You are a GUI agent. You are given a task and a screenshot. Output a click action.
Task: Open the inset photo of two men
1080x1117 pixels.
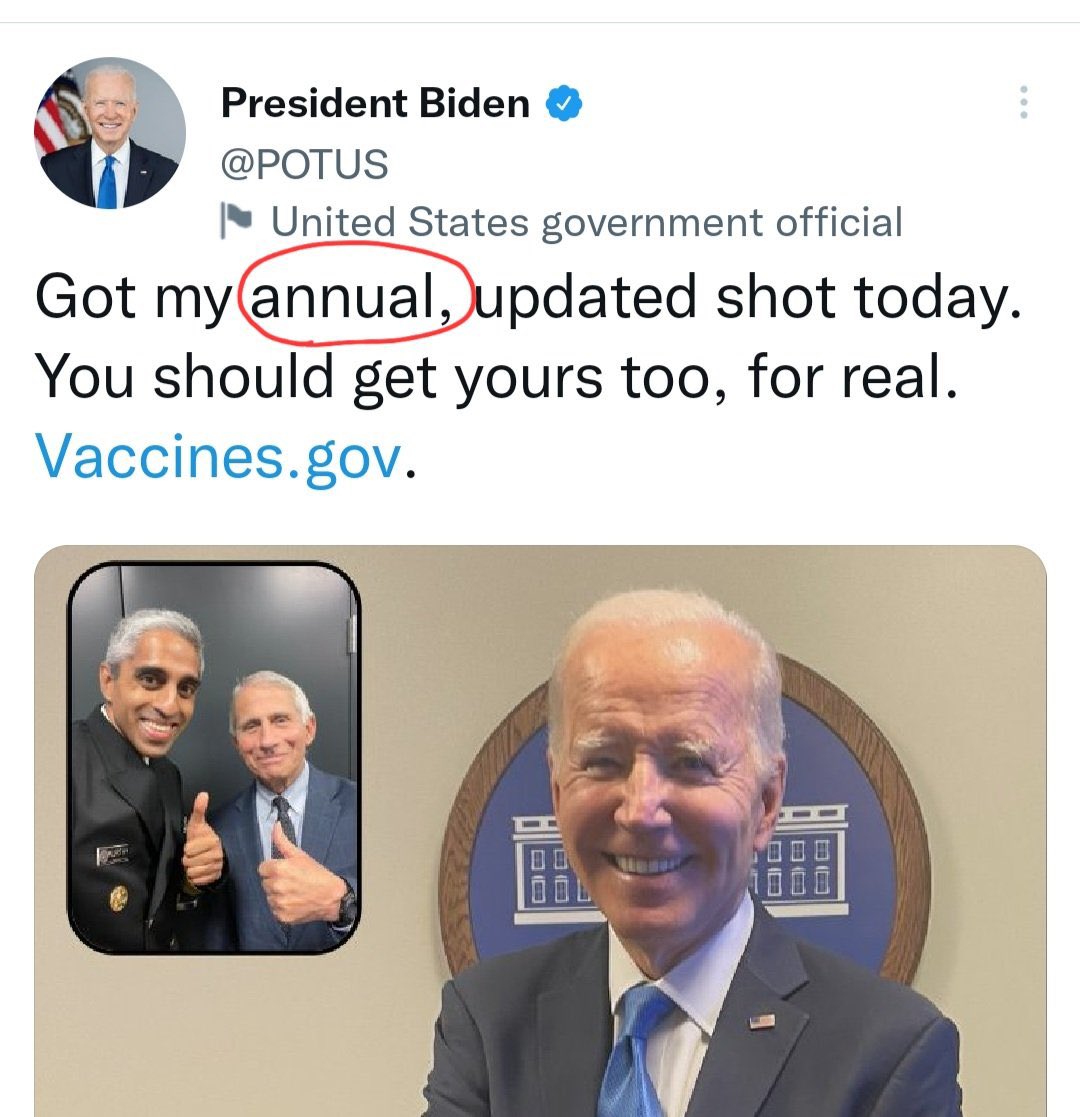click(214, 758)
